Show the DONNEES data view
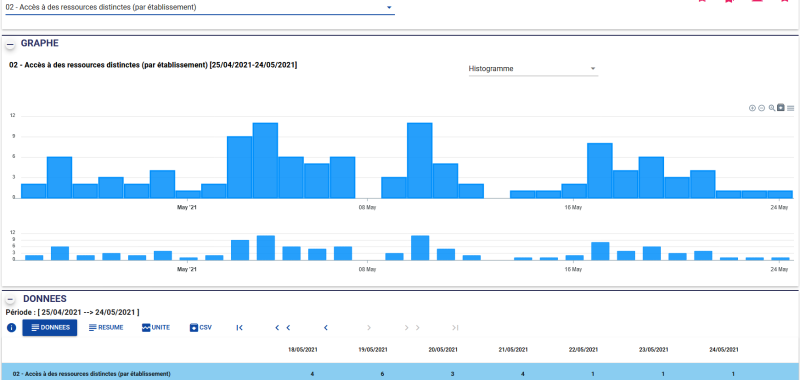This screenshot has width=800, height=380. pos(49,327)
